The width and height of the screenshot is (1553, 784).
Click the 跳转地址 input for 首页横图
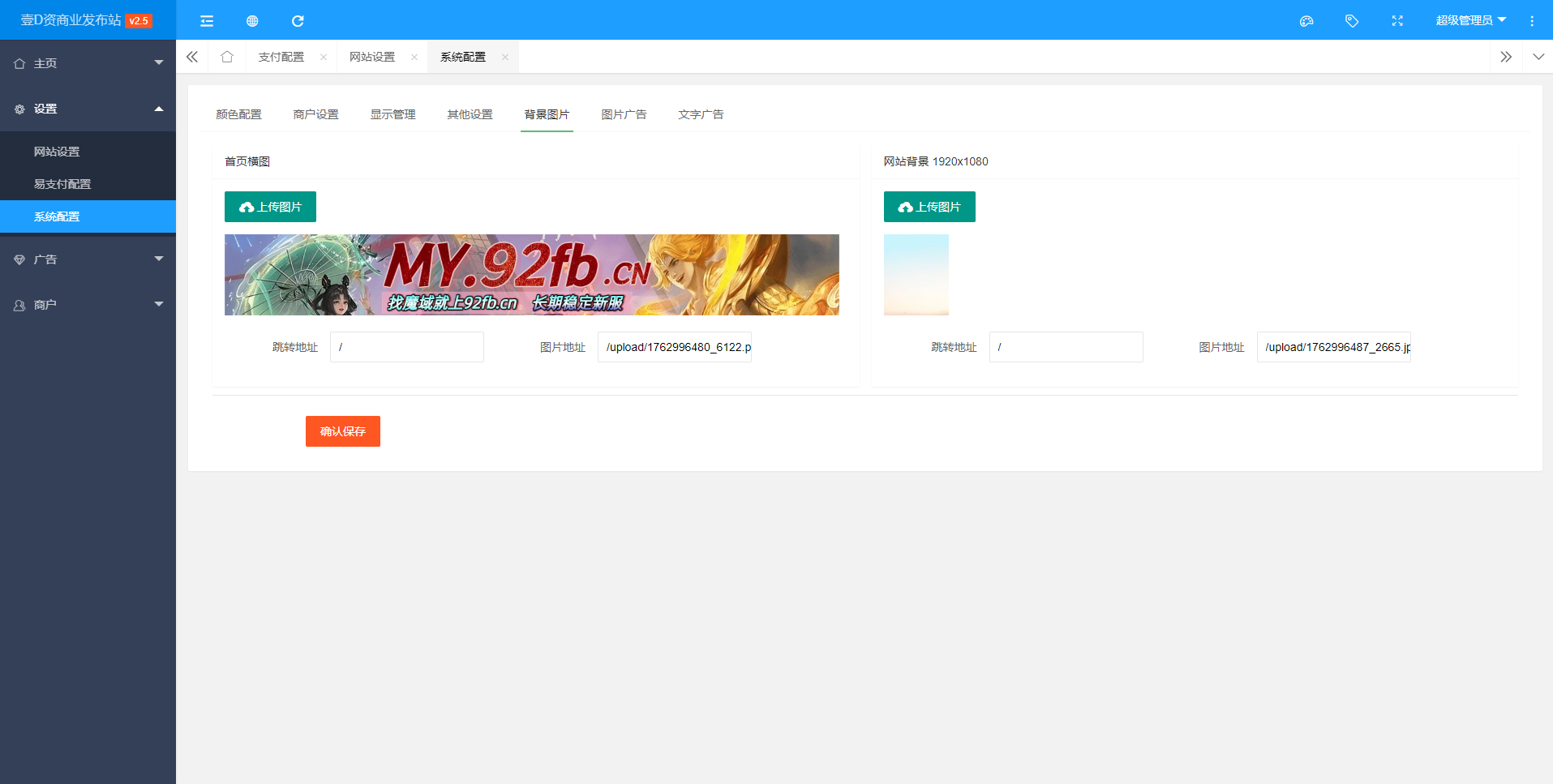(406, 346)
